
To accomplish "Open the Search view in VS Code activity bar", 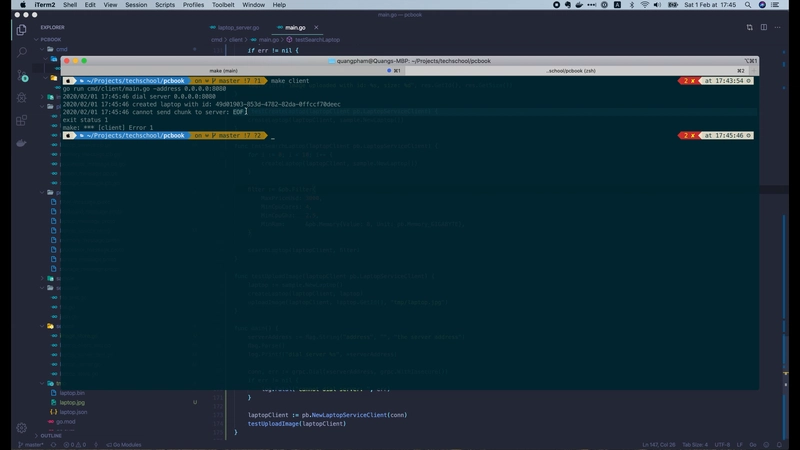I will click(21, 52).
